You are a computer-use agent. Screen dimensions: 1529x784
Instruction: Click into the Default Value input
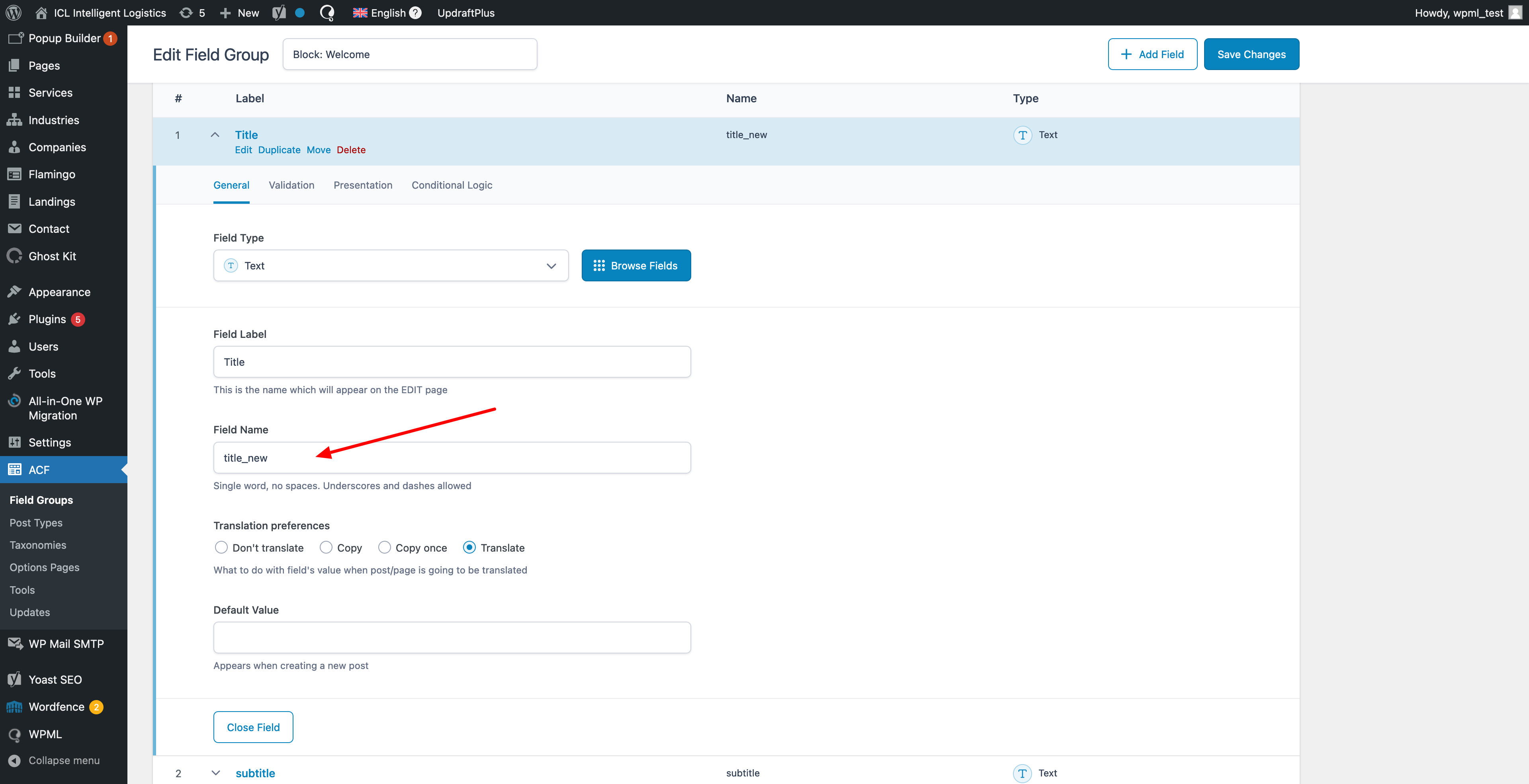452,638
